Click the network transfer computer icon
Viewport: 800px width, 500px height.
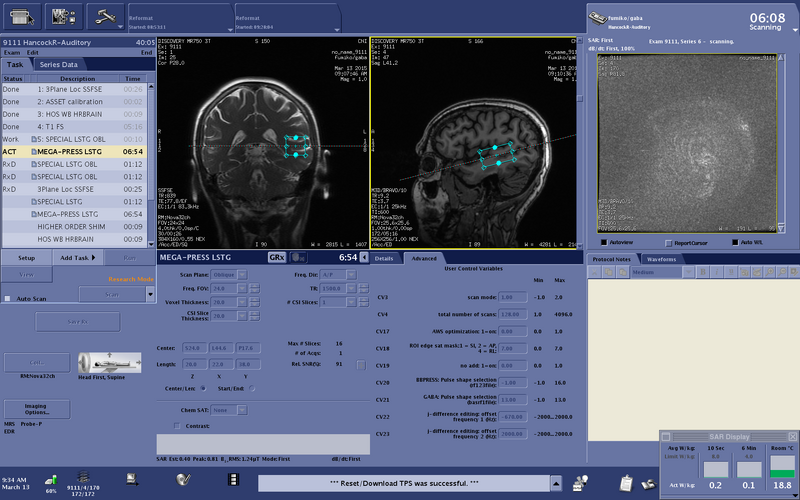click(132, 479)
